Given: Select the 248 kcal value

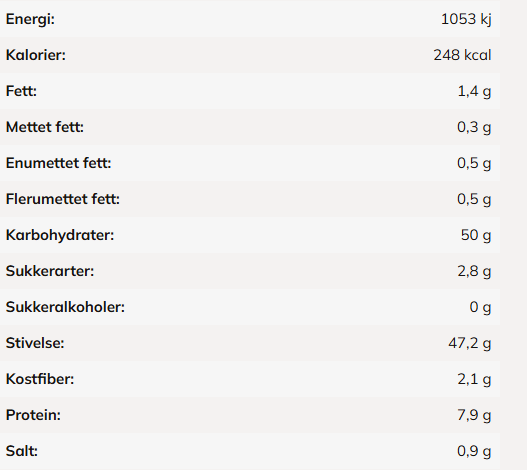Looking at the screenshot, I should coord(462,55).
